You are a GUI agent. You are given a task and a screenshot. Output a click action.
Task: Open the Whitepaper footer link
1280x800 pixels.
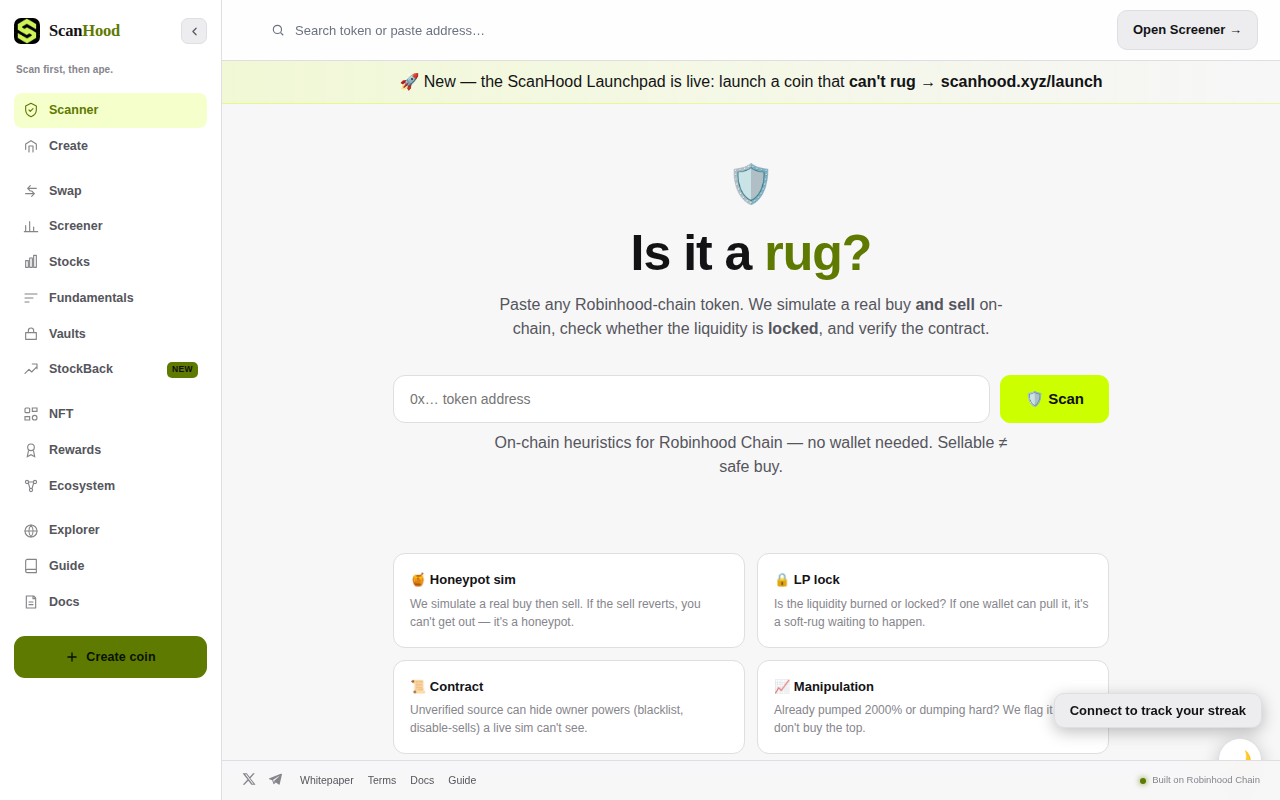click(327, 780)
